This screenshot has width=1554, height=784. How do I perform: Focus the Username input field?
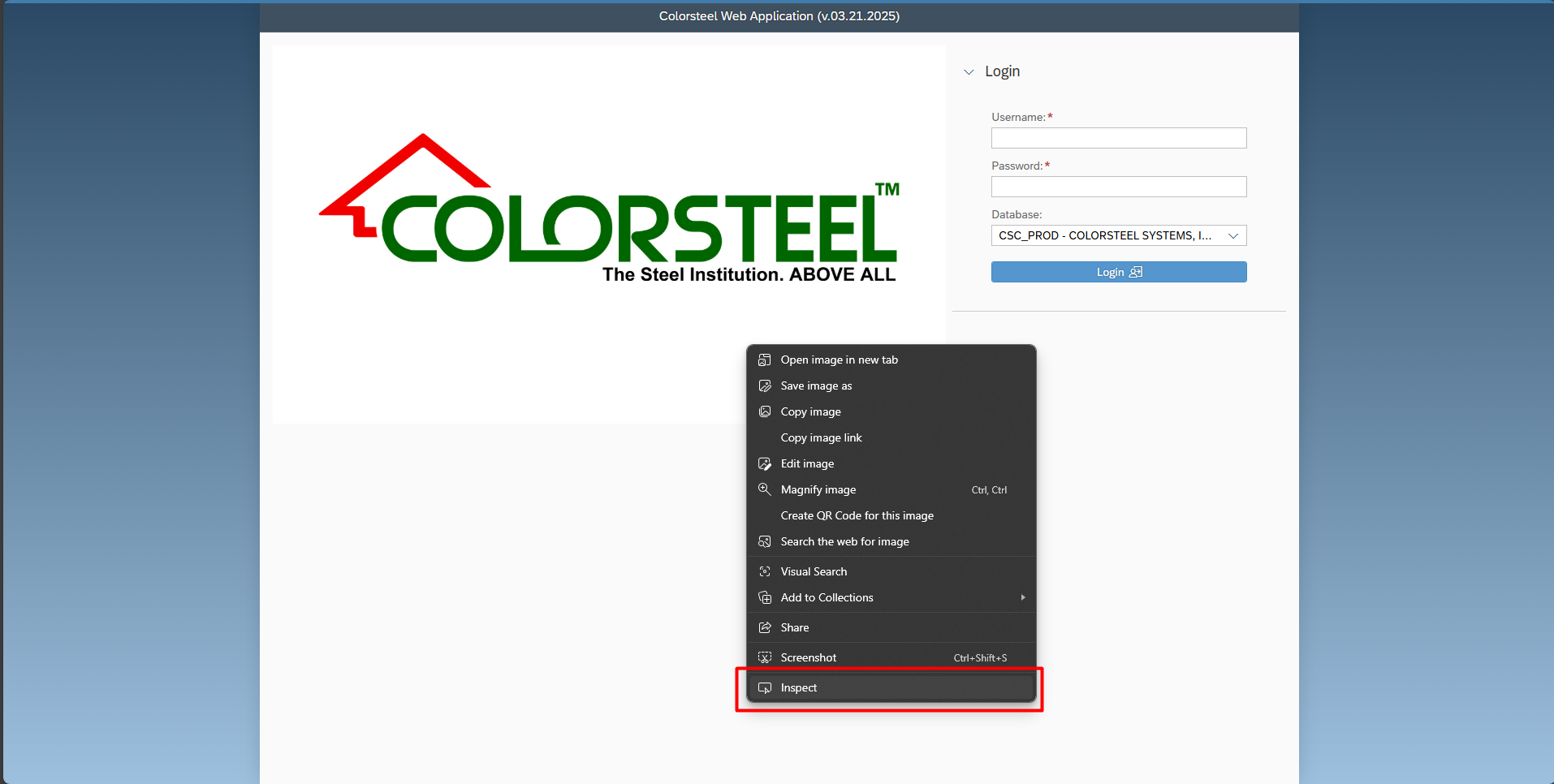point(1119,138)
